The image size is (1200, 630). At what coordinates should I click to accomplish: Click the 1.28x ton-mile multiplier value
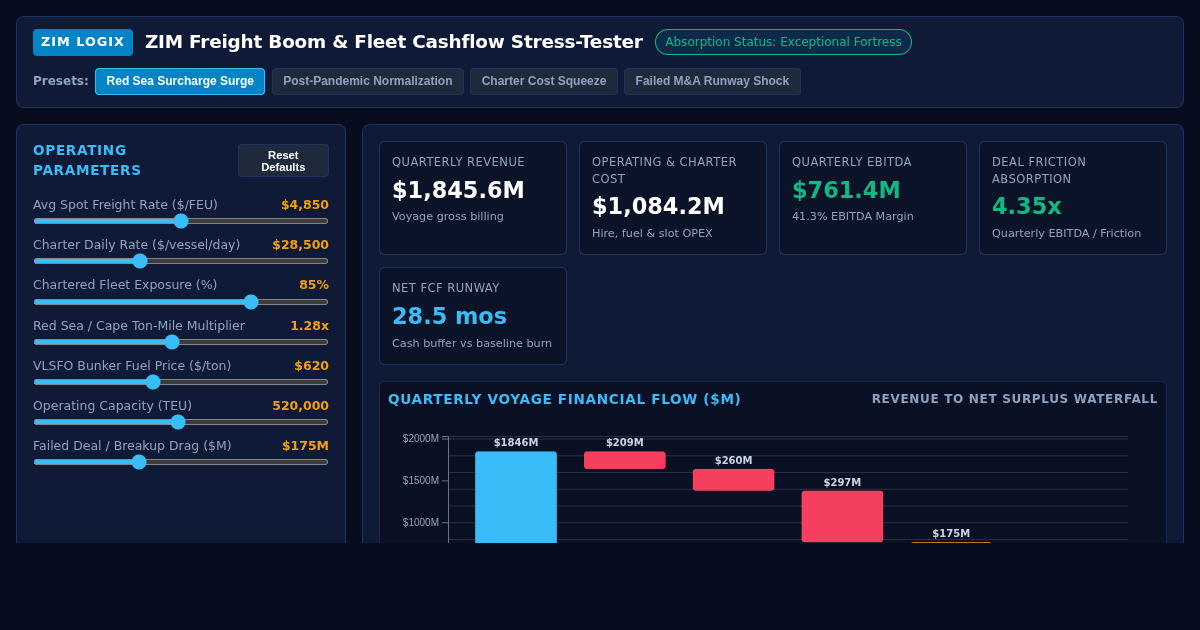309,326
